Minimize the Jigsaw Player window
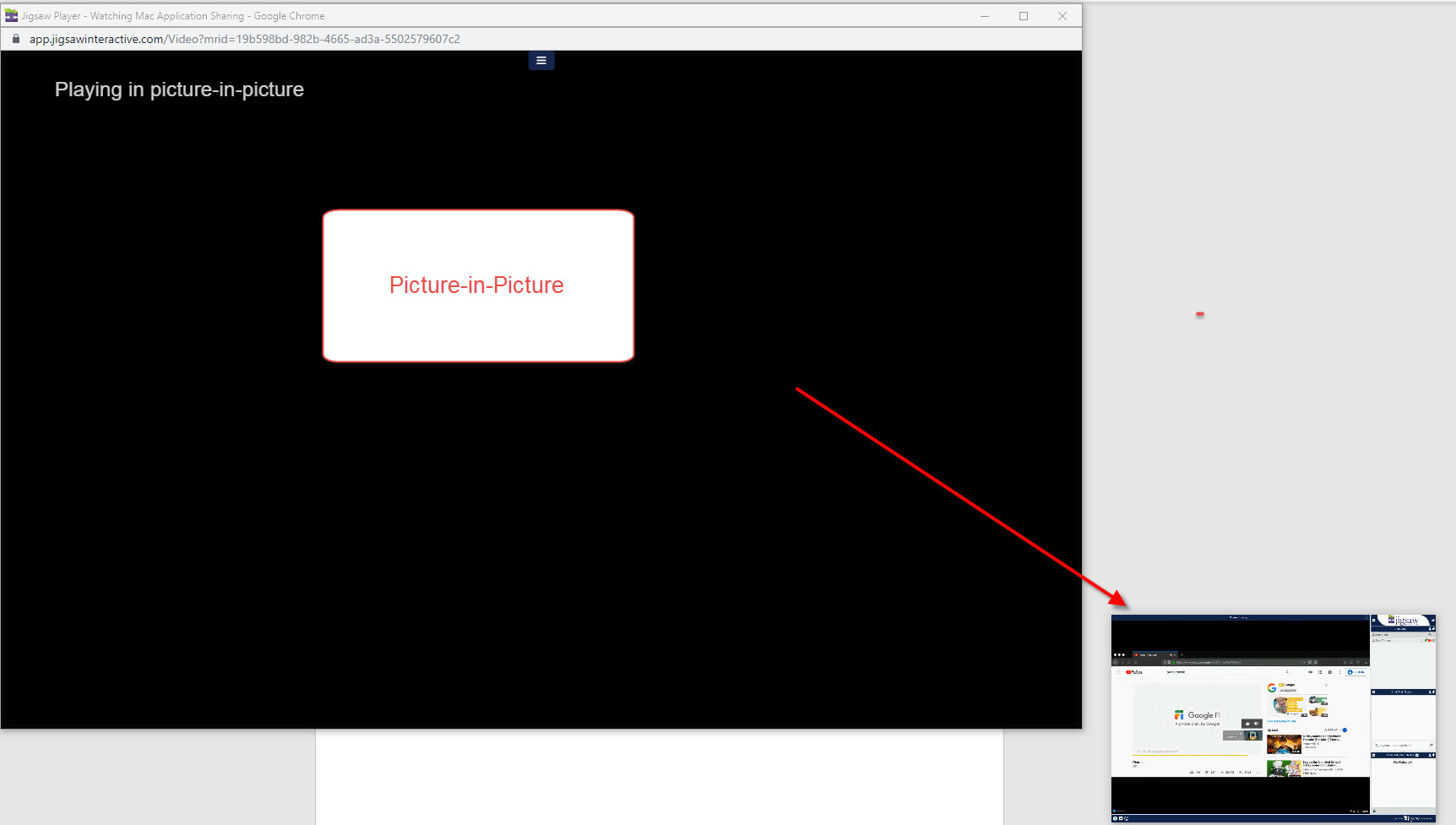1456x825 pixels. tap(985, 15)
